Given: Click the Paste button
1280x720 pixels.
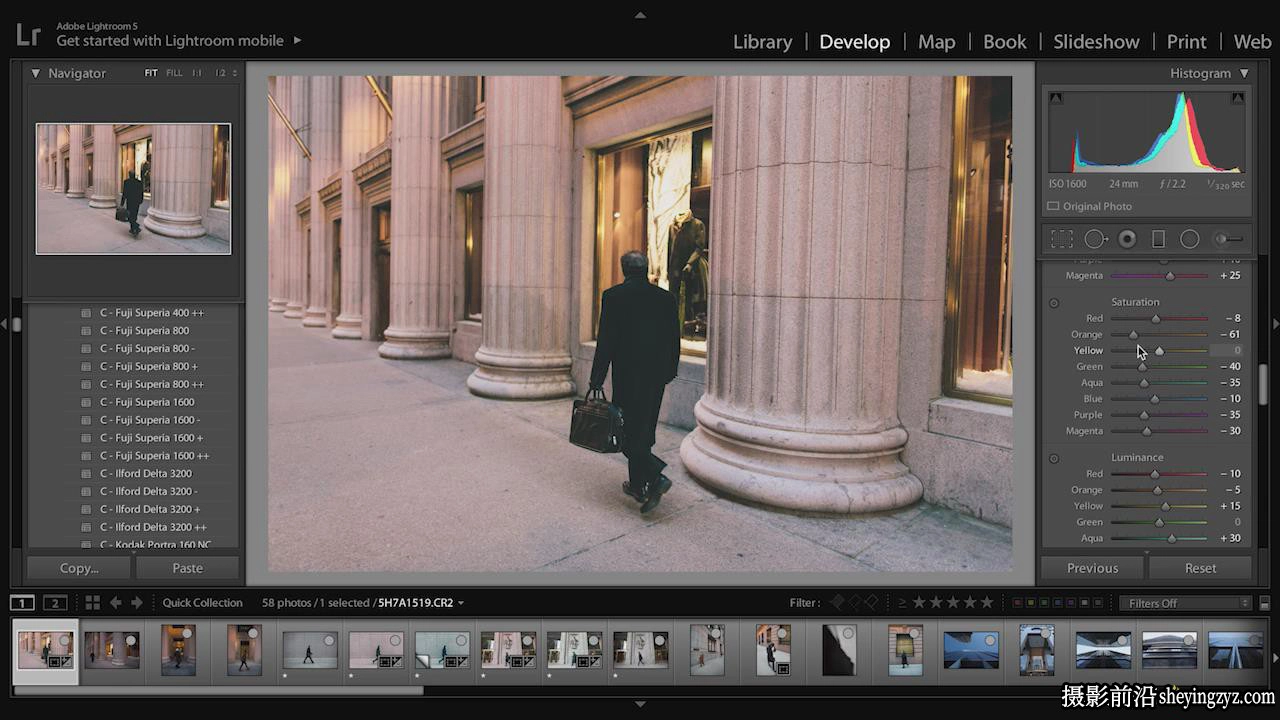Looking at the screenshot, I should [188, 568].
